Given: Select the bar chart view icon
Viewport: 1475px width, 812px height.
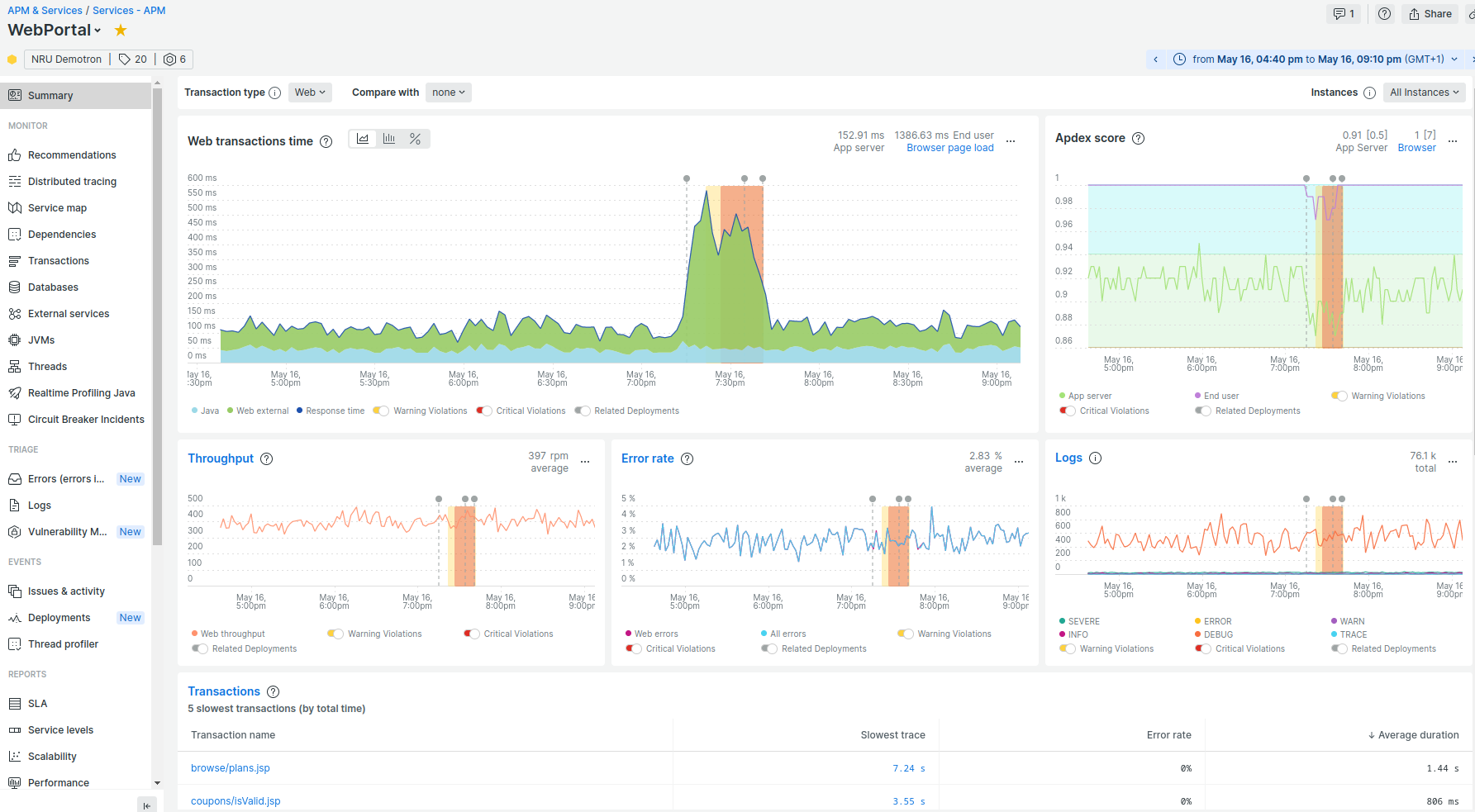Looking at the screenshot, I should 388,139.
